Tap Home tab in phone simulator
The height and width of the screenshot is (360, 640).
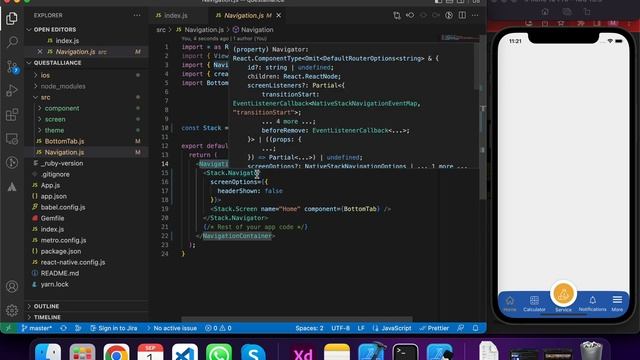(509, 304)
